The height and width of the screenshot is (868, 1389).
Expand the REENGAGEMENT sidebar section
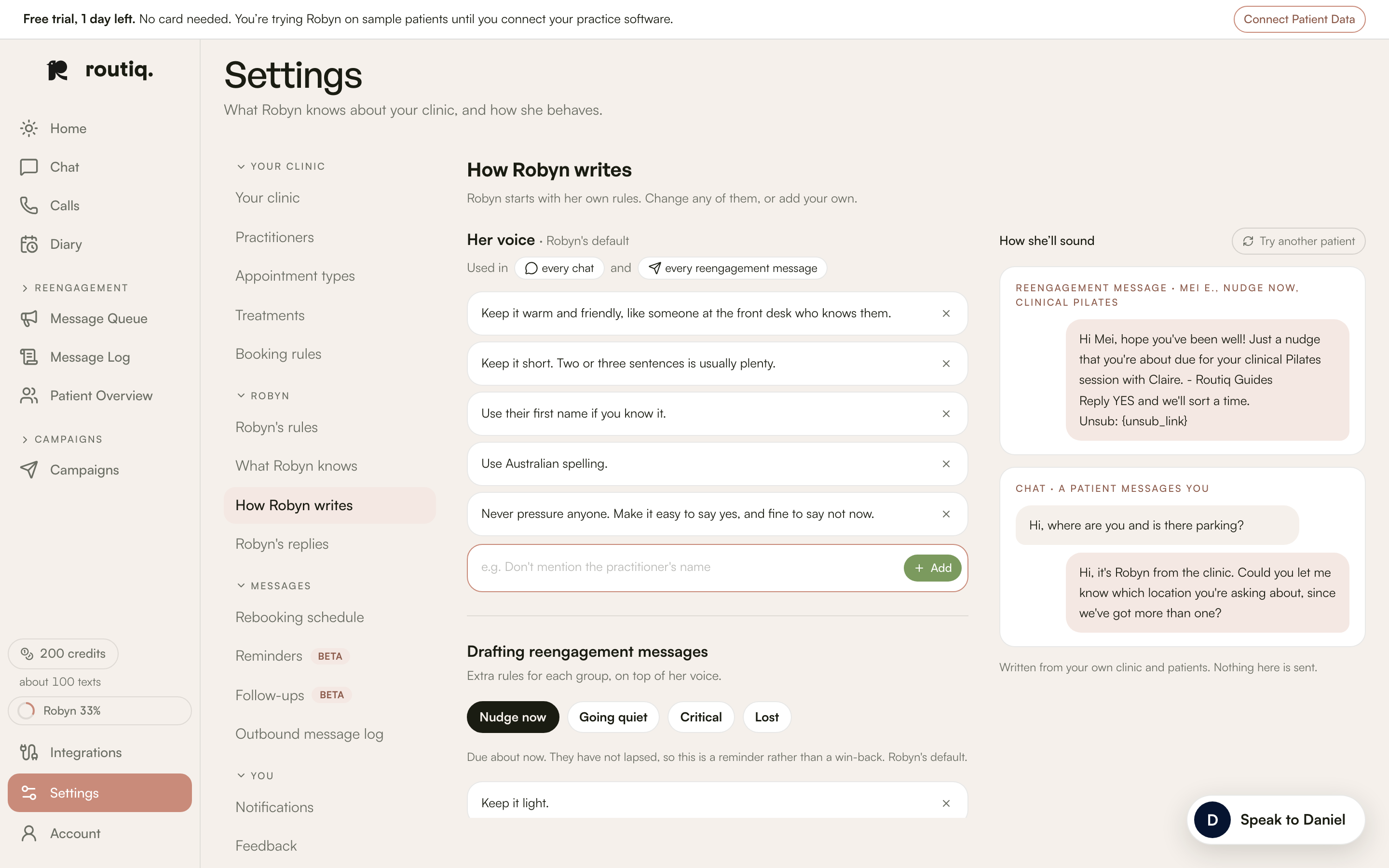pos(75,287)
